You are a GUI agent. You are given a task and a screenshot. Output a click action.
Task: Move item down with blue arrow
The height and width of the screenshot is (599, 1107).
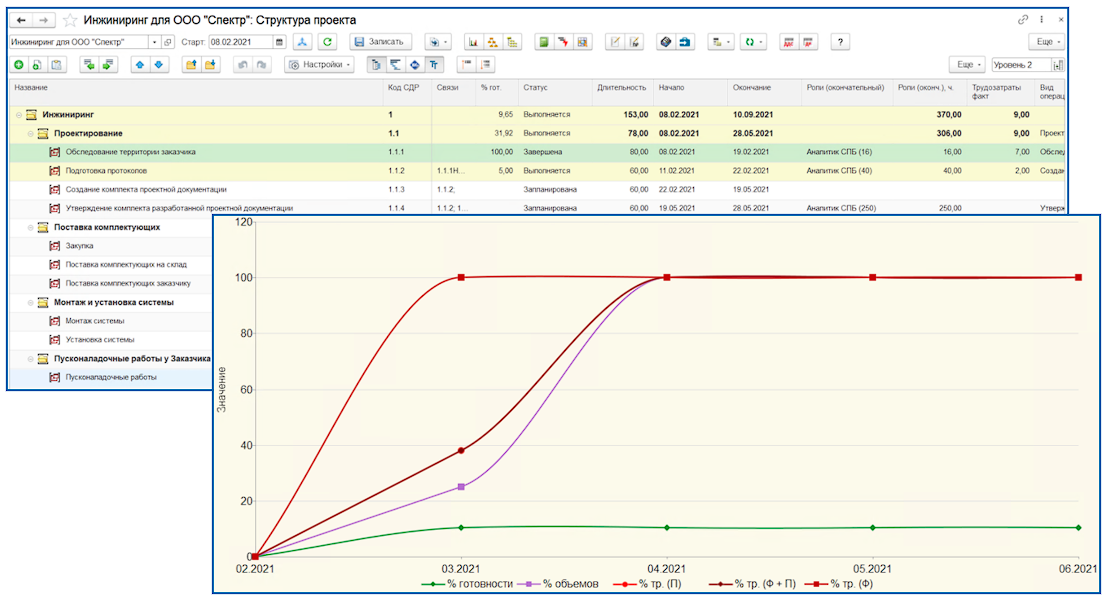(158, 65)
